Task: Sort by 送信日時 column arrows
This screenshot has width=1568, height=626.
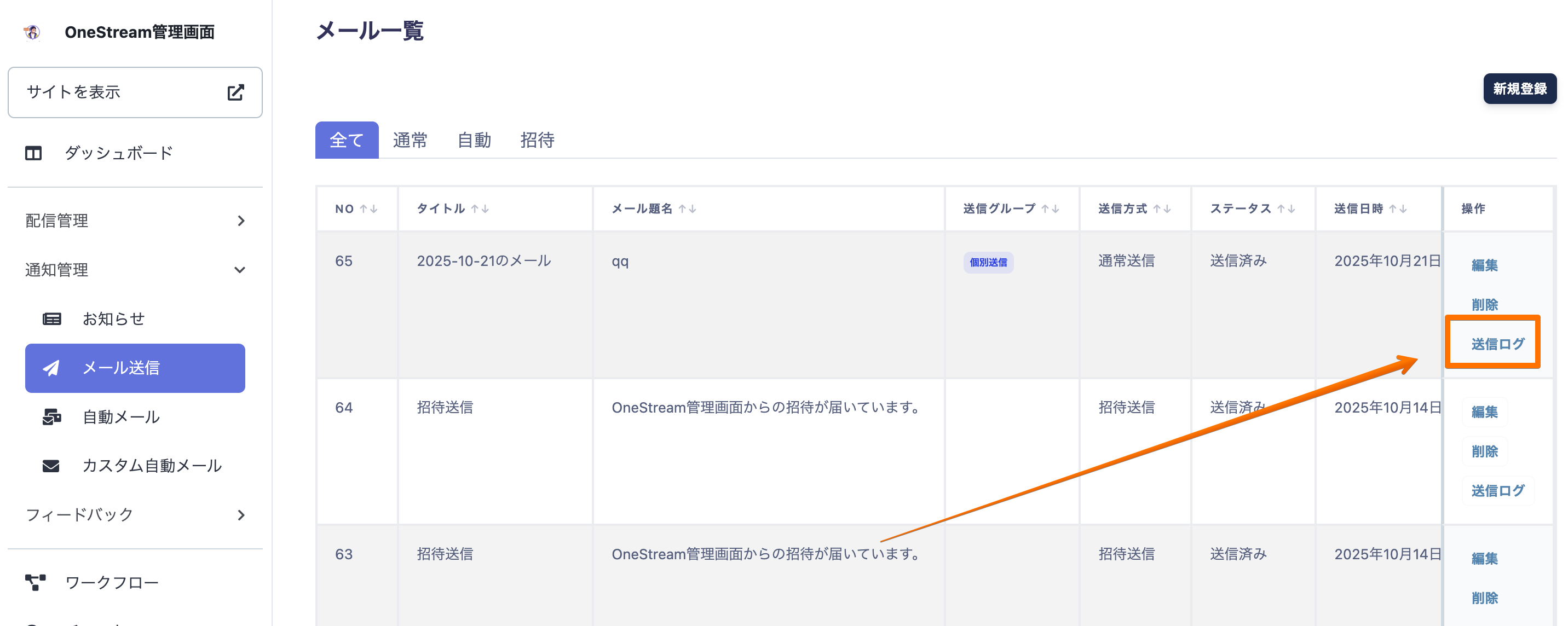Action: pyautogui.click(x=1398, y=208)
